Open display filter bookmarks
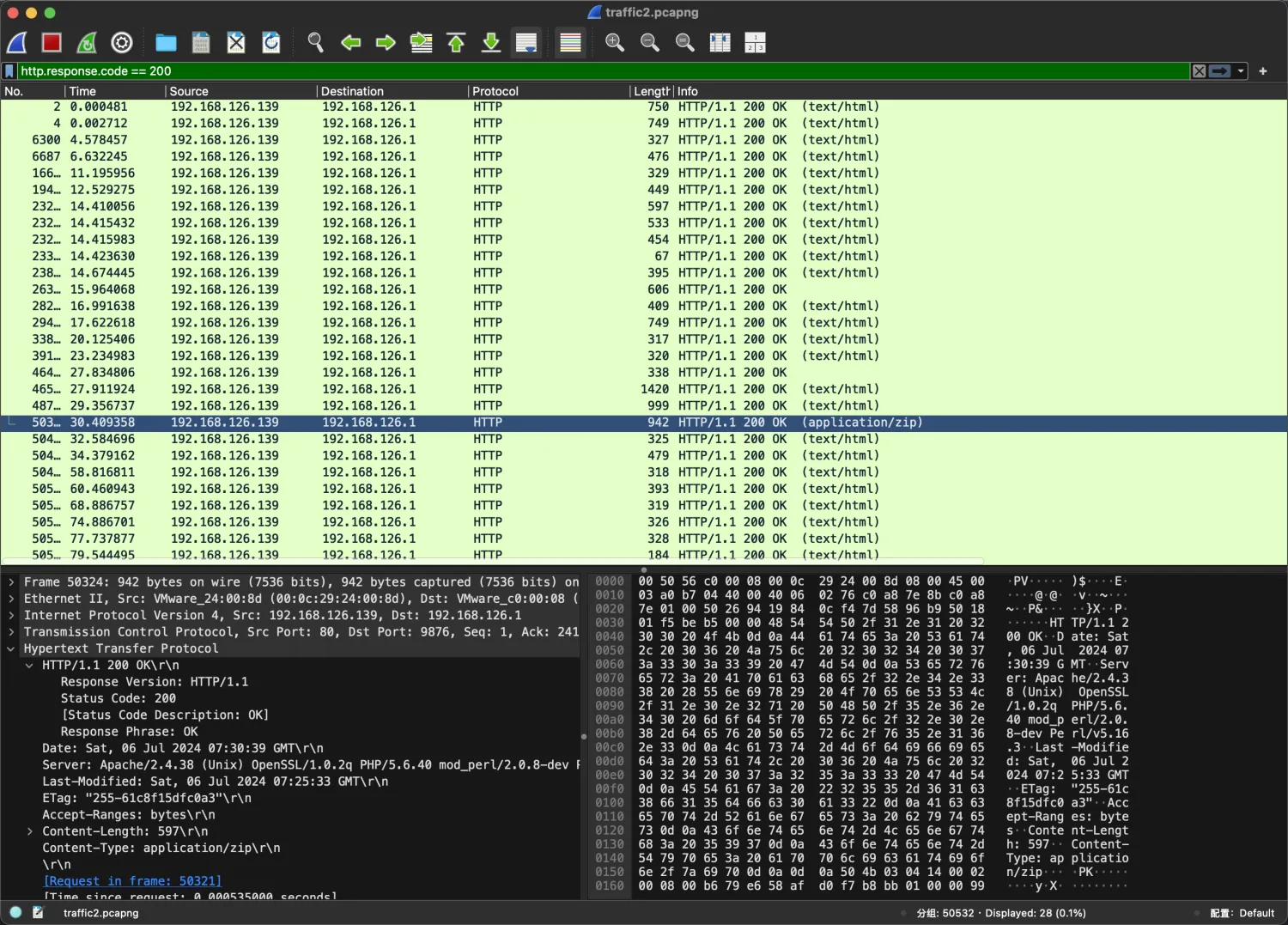1288x925 pixels. pos(9,71)
